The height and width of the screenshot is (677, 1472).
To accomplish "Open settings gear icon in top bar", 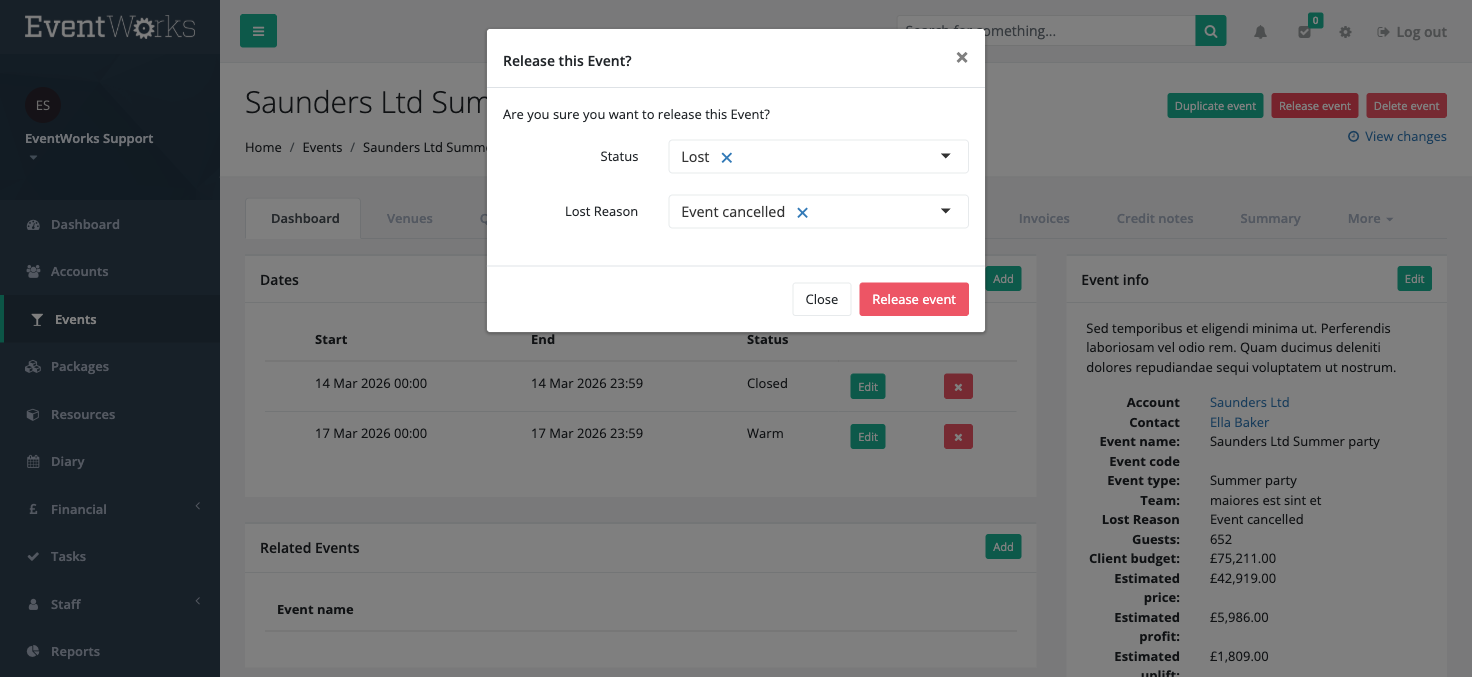I will 1345,32.
